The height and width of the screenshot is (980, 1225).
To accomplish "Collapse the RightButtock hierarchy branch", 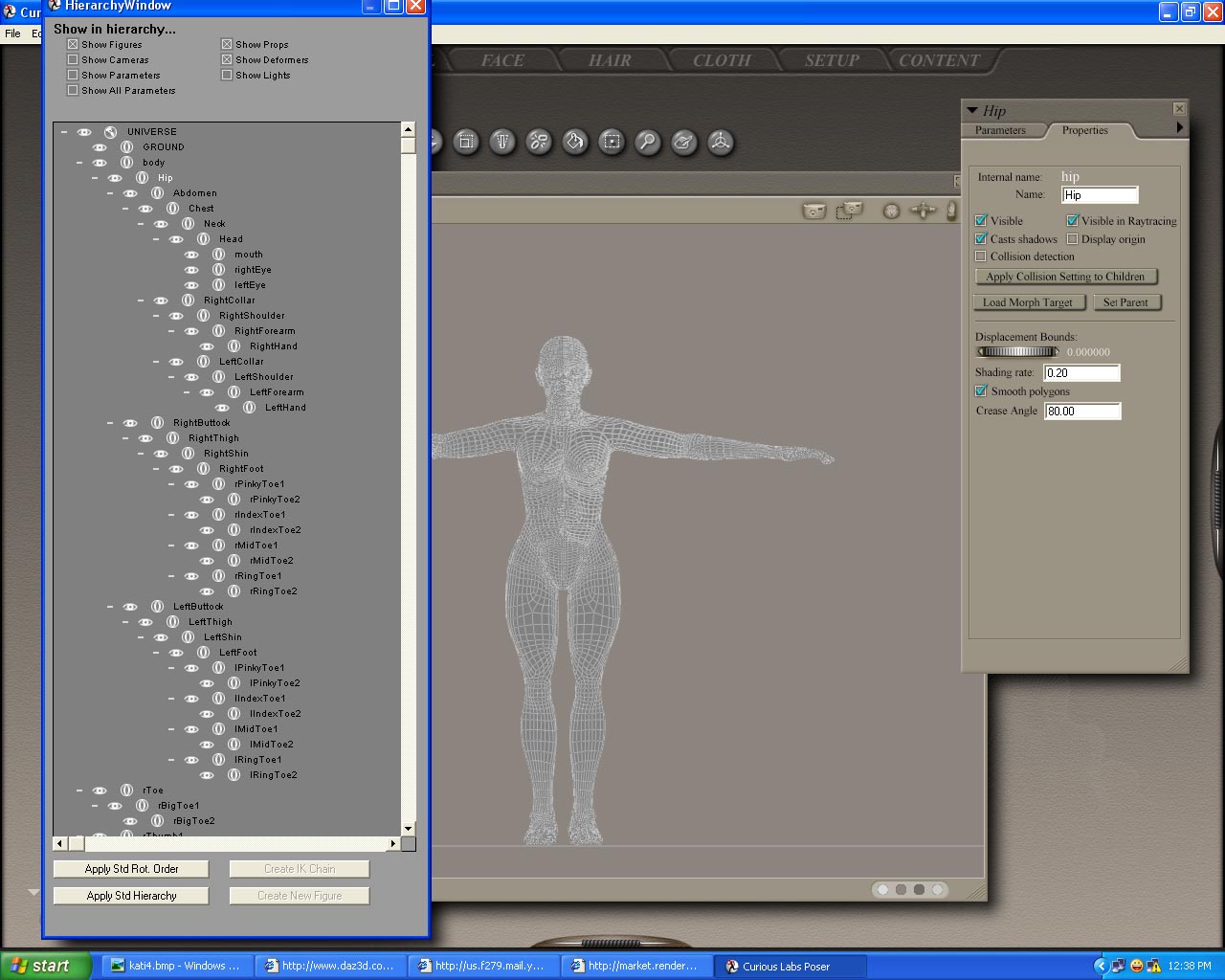I will click(110, 423).
